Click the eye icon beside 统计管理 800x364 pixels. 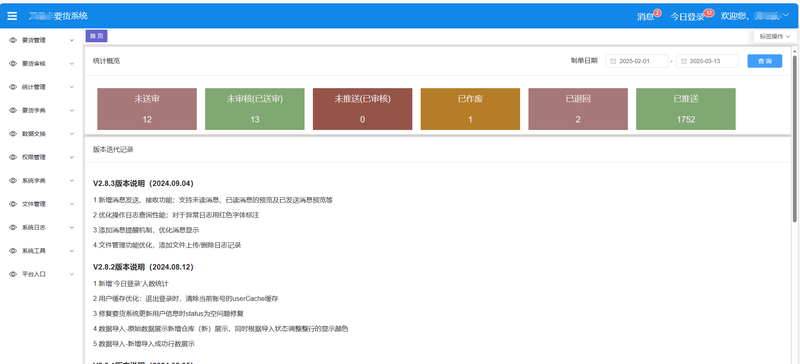coord(13,87)
